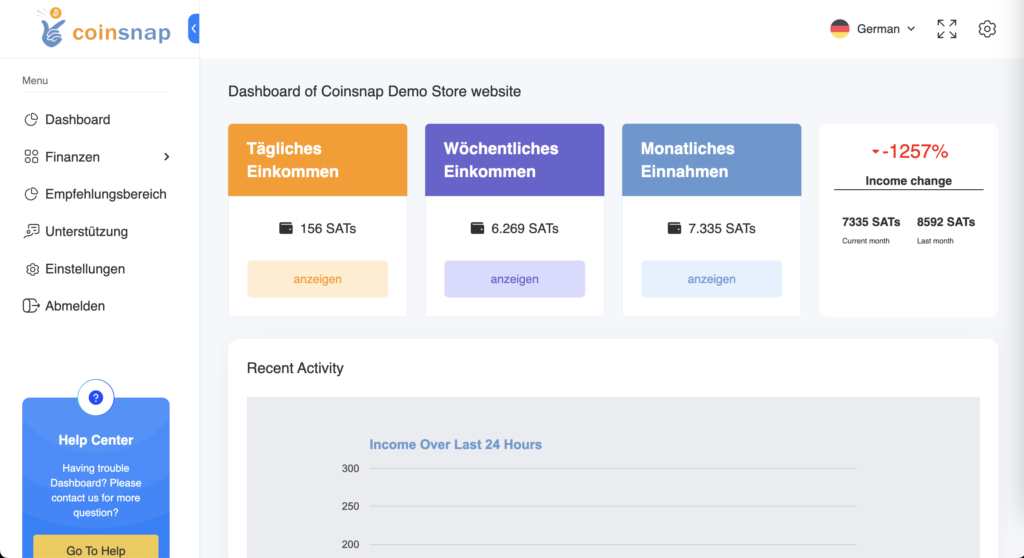The height and width of the screenshot is (558, 1024).
Task: Click anzeigen under Wöchentliches Einkommen
Action: point(514,279)
